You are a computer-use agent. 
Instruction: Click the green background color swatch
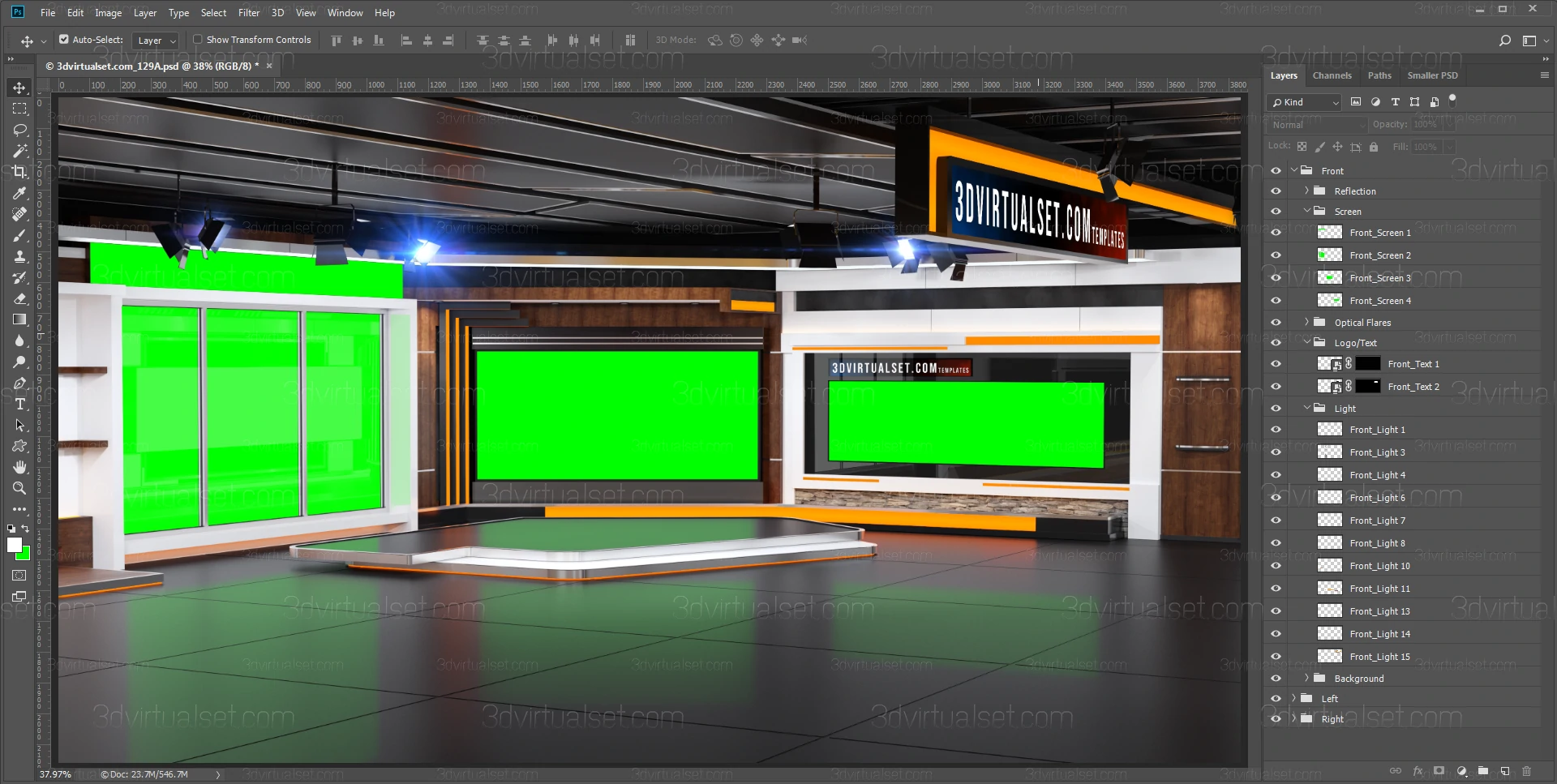click(x=25, y=555)
